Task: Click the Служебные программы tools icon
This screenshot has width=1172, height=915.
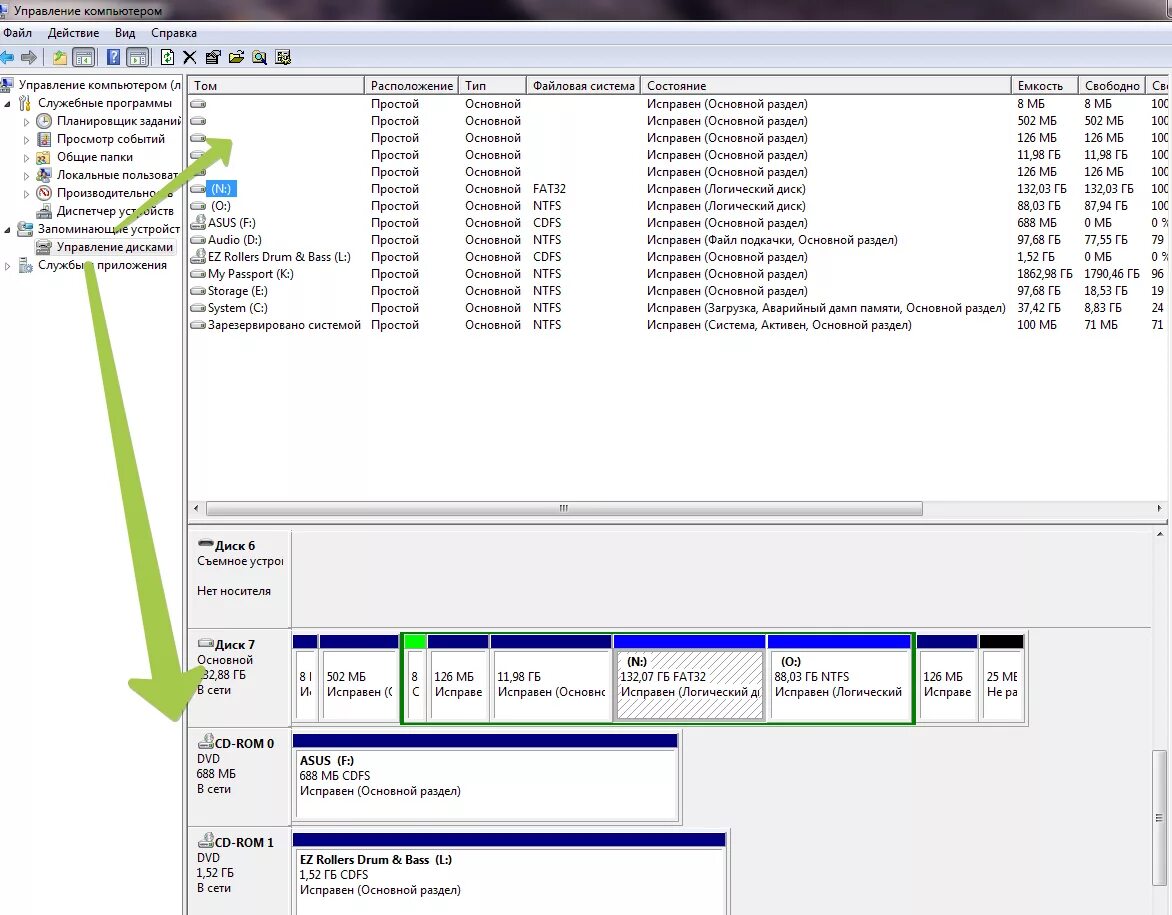Action: [x=25, y=103]
